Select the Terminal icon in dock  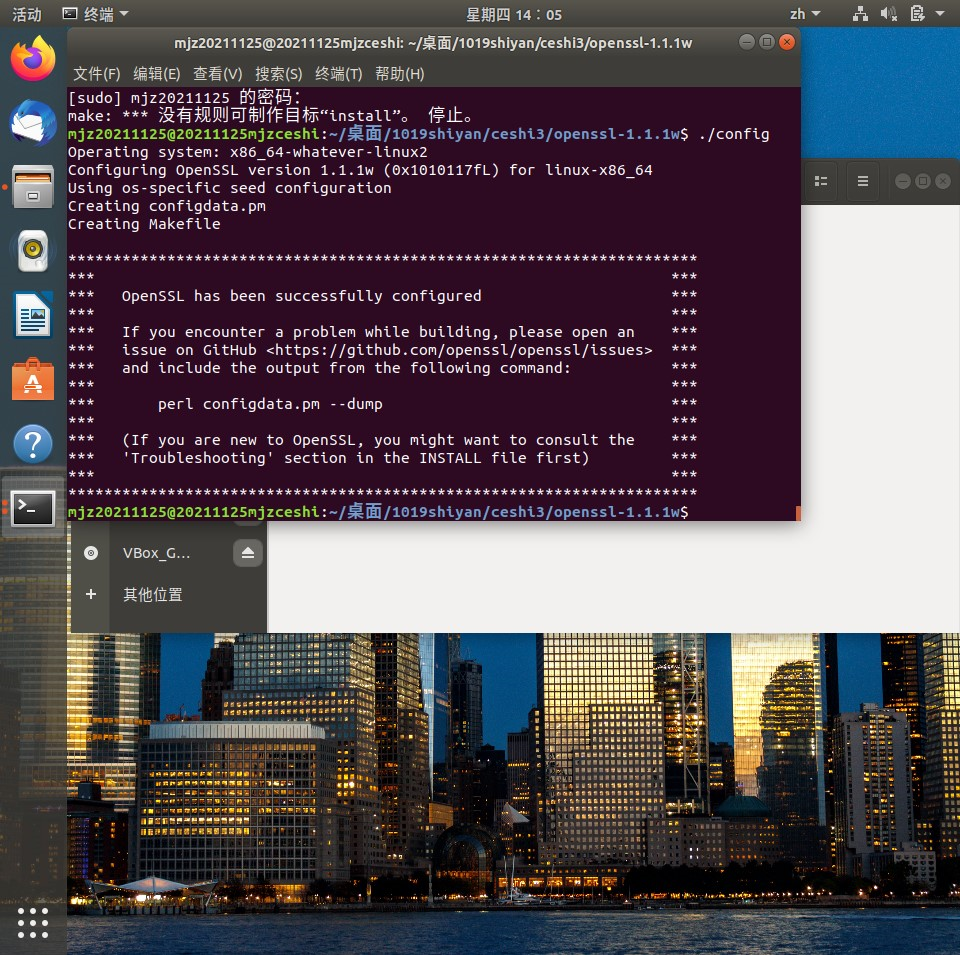33,508
